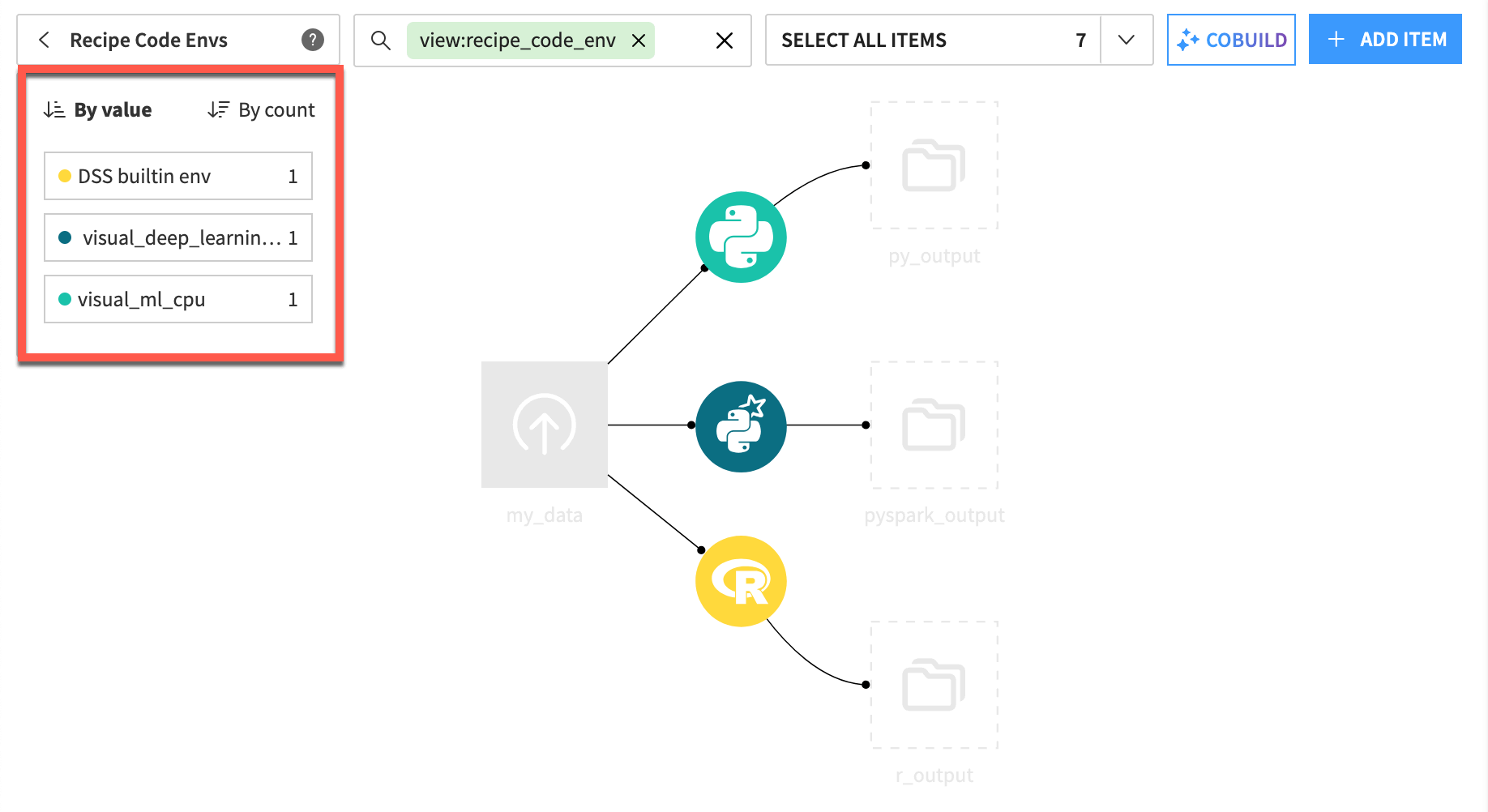Click the back arrow beside Recipe Code Envs
This screenshot has width=1488, height=812.
click(x=45, y=40)
